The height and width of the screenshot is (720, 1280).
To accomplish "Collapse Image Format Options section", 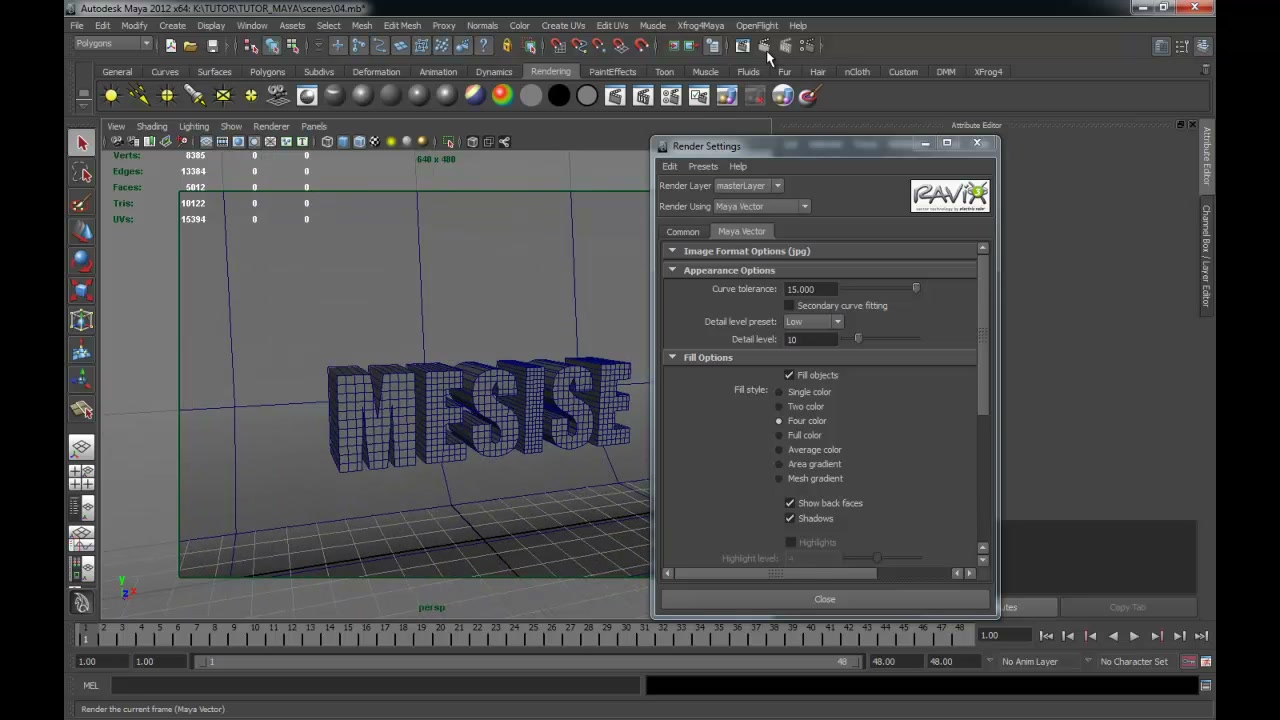I will 672,251.
